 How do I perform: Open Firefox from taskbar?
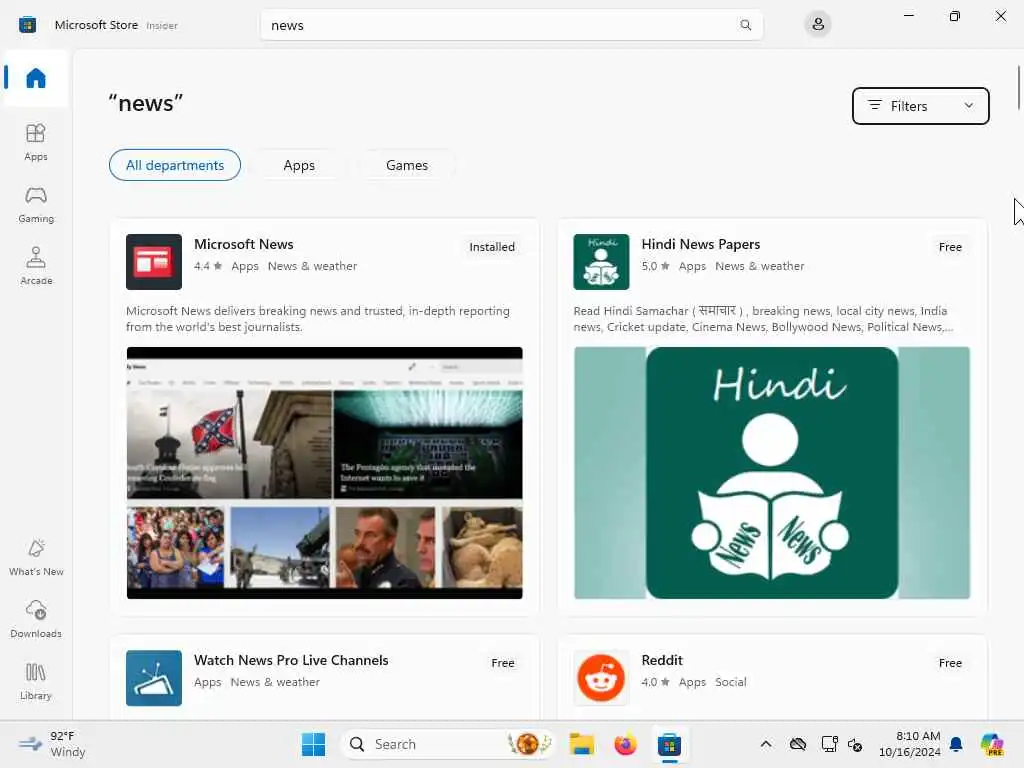point(626,744)
